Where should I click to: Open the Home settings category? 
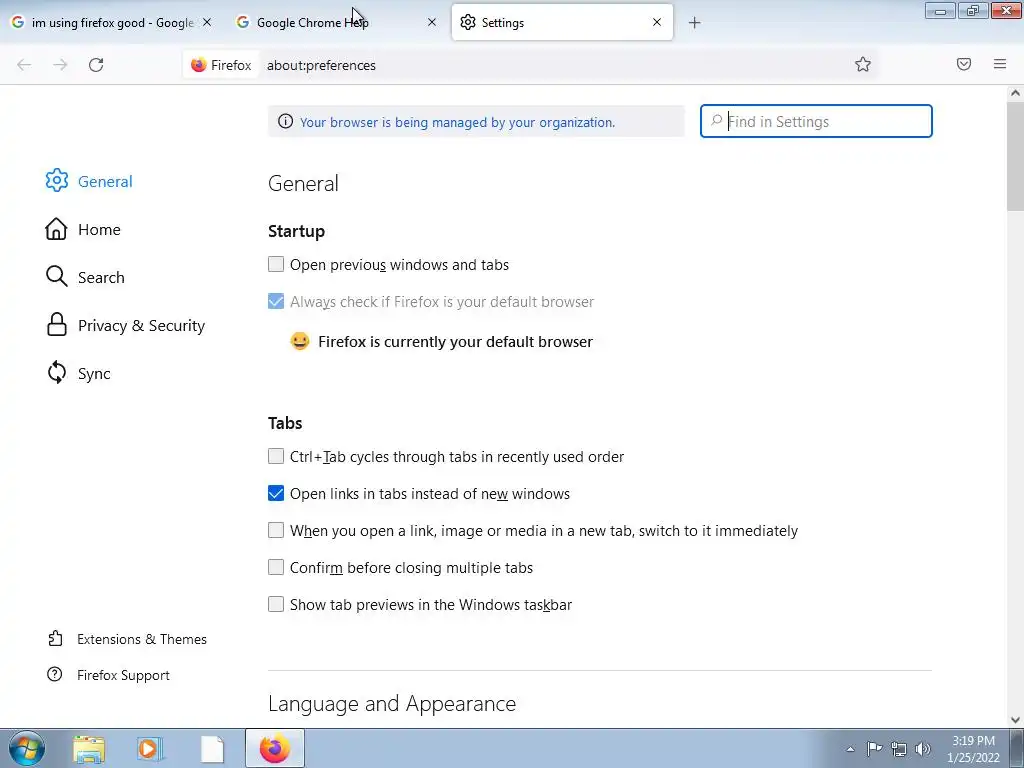[x=83, y=229]
